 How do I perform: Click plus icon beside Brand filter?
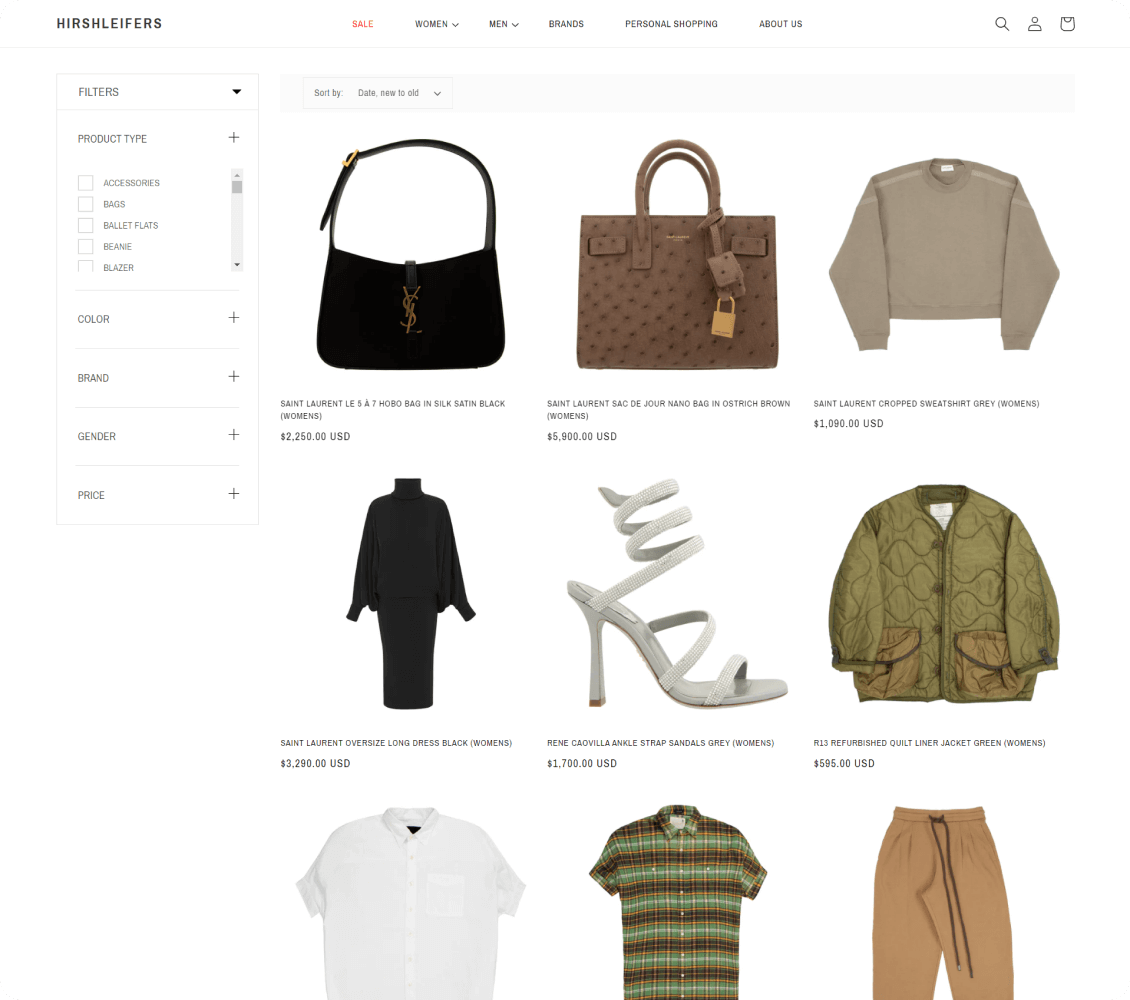coord(234,377)
